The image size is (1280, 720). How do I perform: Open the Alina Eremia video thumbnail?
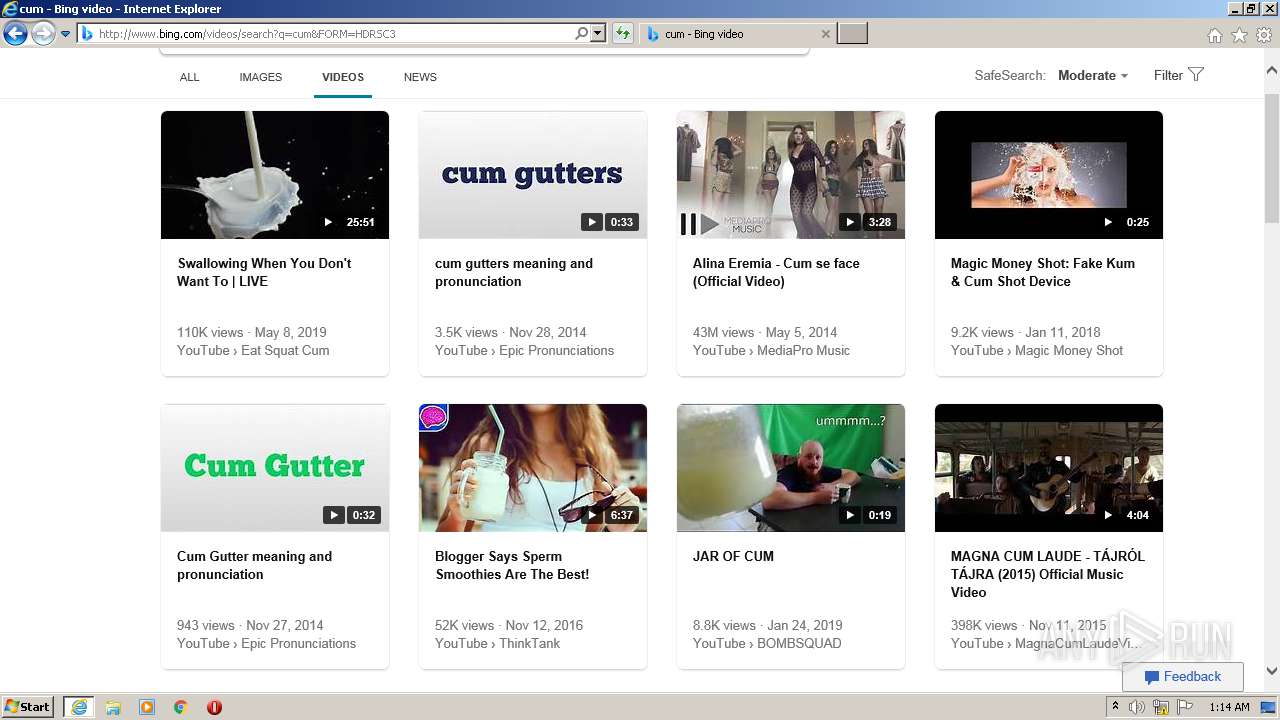[791, 175]
